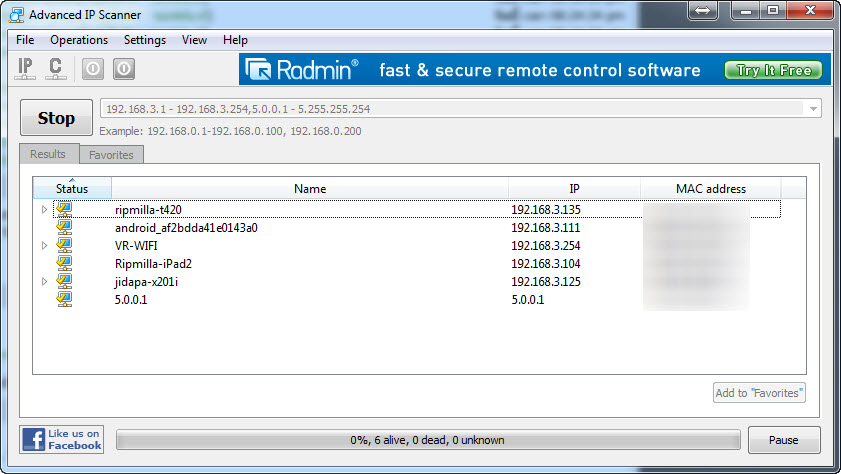Screen dimensions: 841x474
Task: Switch to the Favorites tab
Action: coord(111,155)
